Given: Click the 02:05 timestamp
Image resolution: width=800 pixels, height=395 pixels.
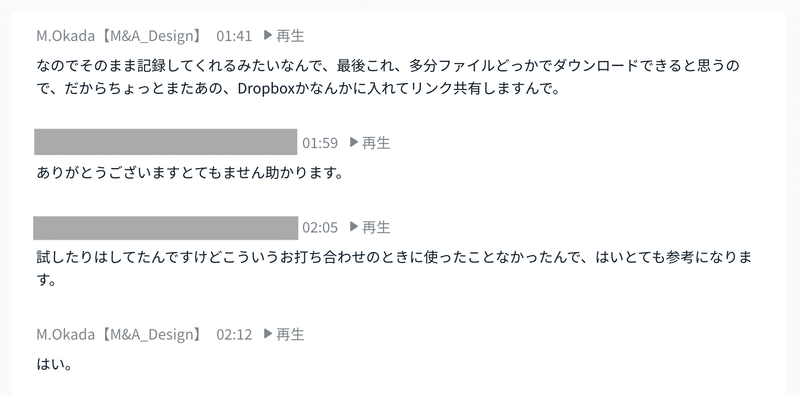Looking at the screenshot, I should [320, 227].
